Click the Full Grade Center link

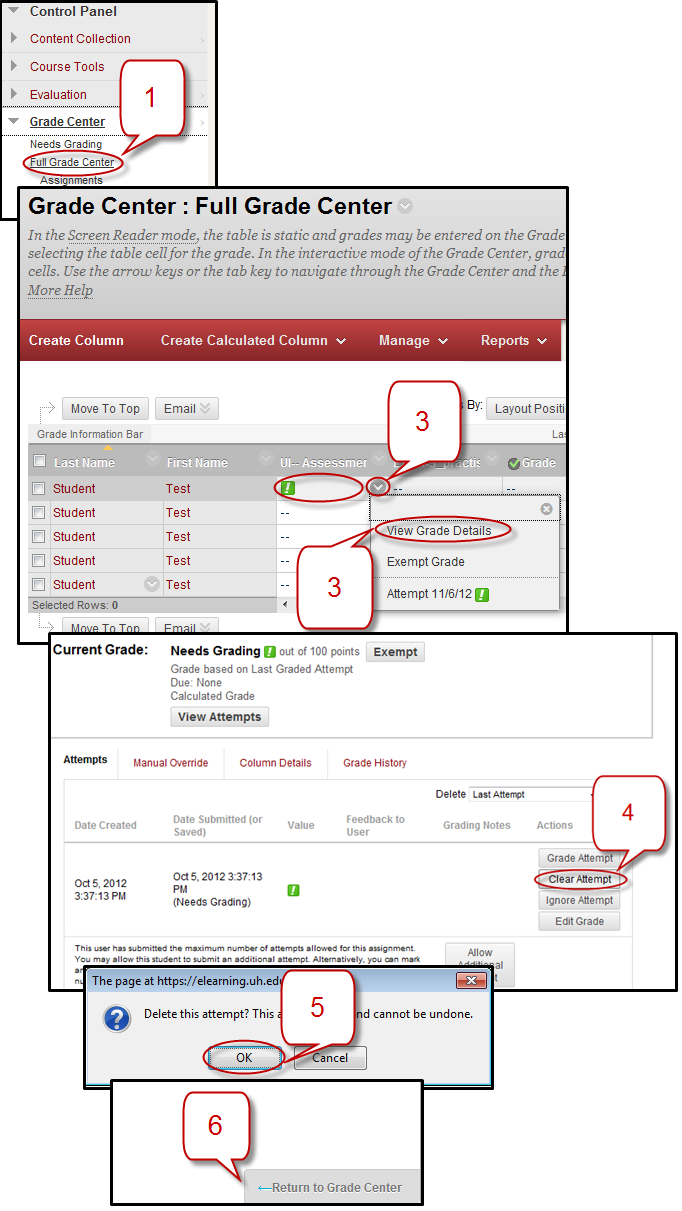71,162
